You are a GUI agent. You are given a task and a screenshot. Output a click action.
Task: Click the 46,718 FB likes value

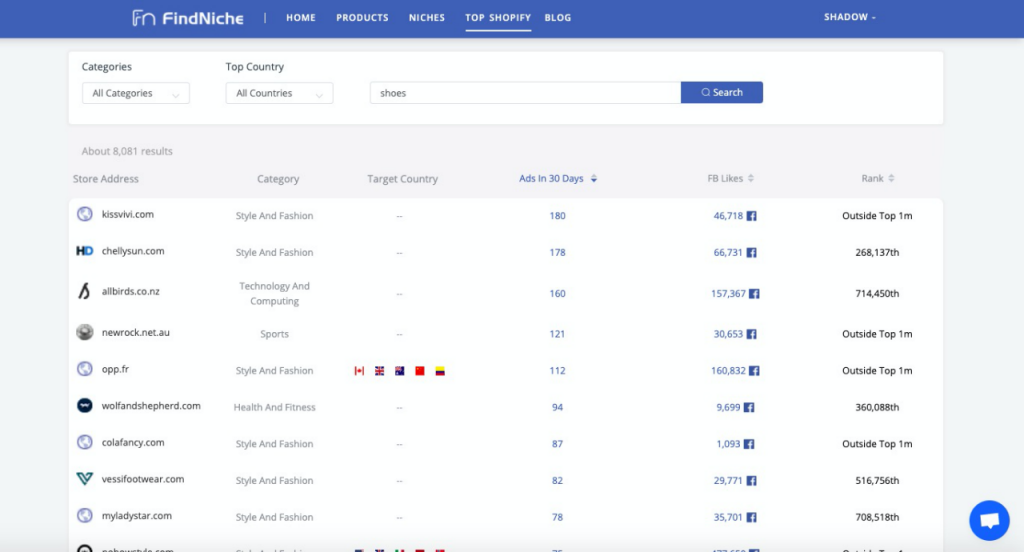coord(728,216)
